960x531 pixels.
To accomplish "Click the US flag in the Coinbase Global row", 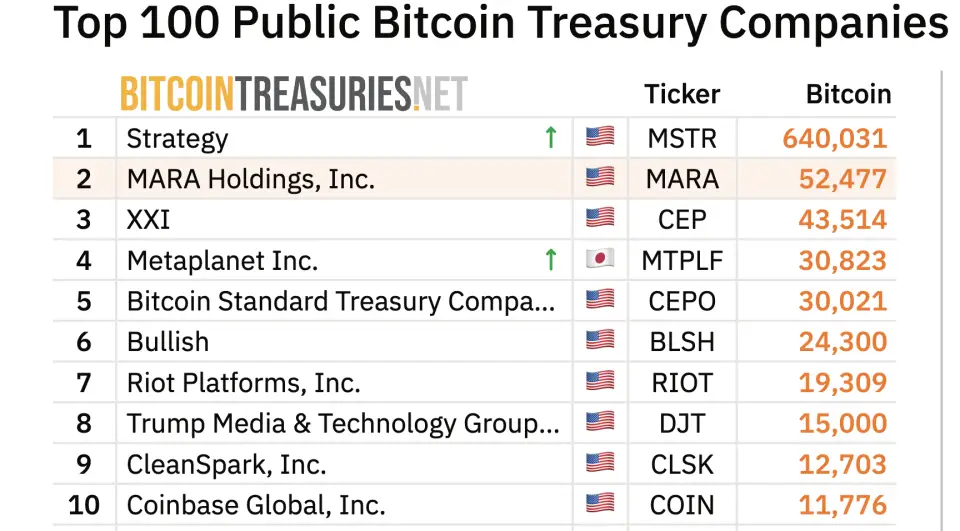I will pyautogui.click(x=600, y=504).
